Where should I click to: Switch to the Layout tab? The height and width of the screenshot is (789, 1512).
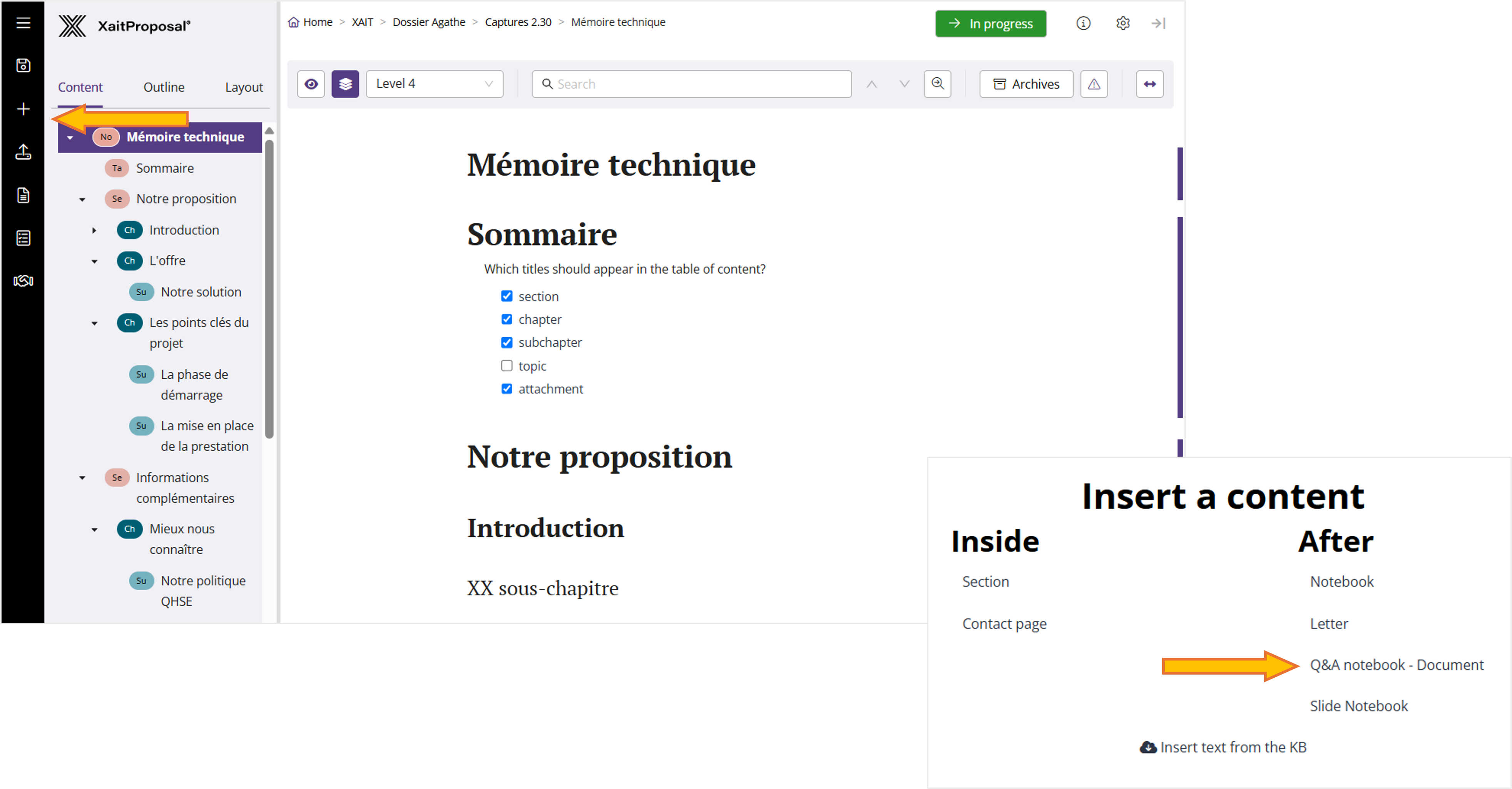coord(244,87)
